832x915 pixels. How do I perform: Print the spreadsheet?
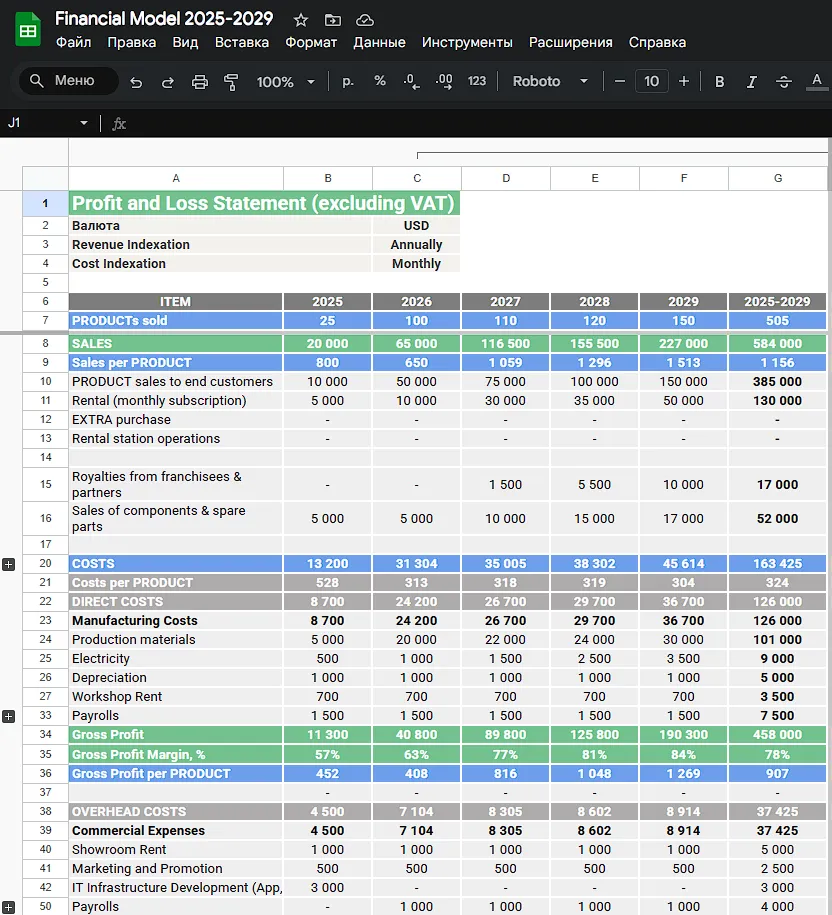(200, 82)
